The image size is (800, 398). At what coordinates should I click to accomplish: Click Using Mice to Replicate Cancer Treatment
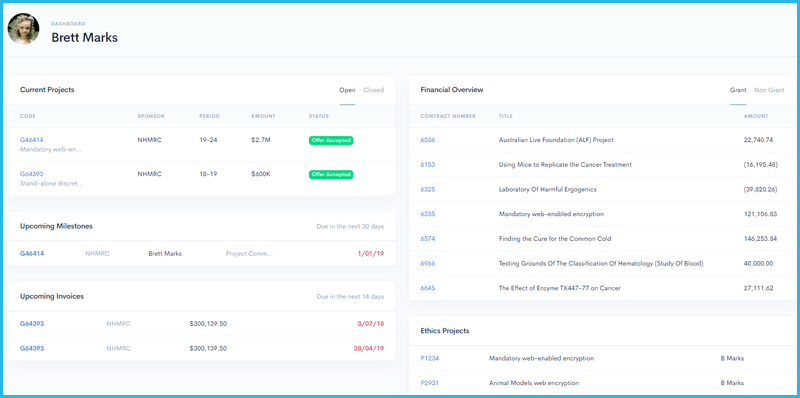(565, 165)
